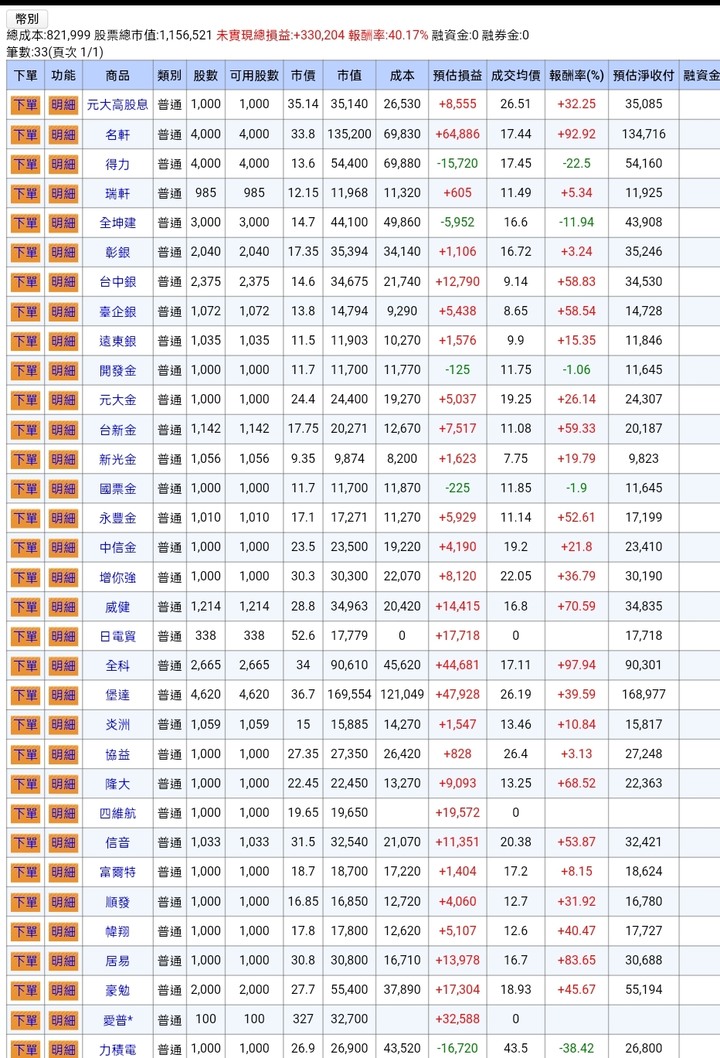
Task: View 明細 for 中信金
Action: [63, 548]
